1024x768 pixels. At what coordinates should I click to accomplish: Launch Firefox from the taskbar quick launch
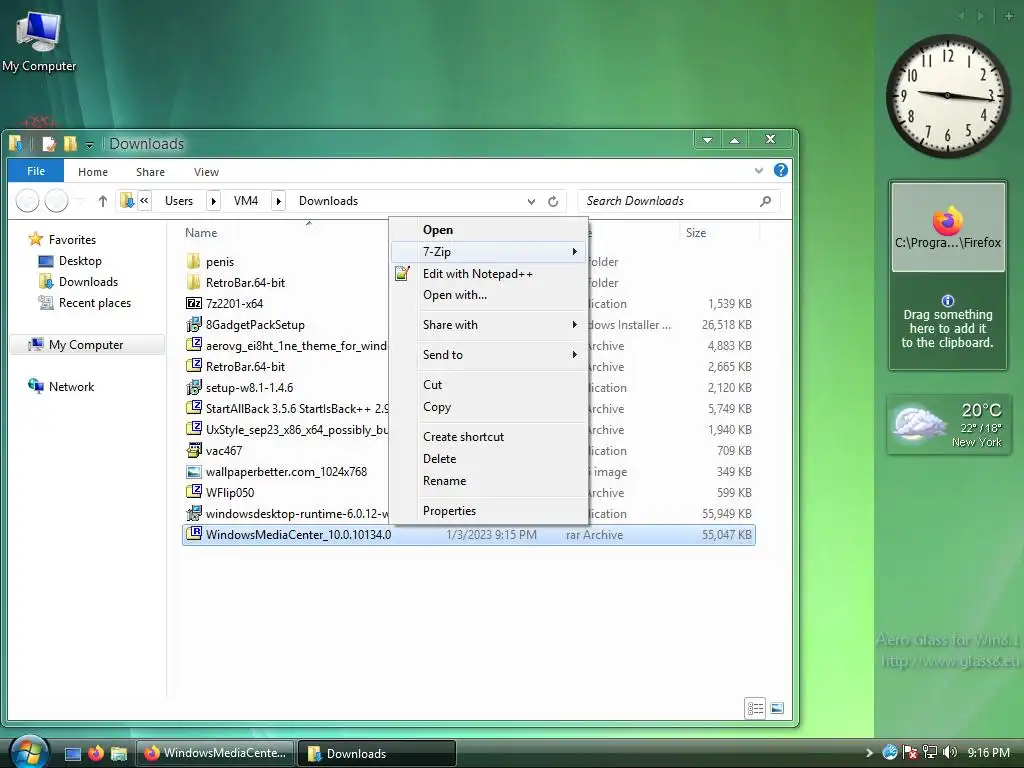pyautogui.click(x=95, y=753)
